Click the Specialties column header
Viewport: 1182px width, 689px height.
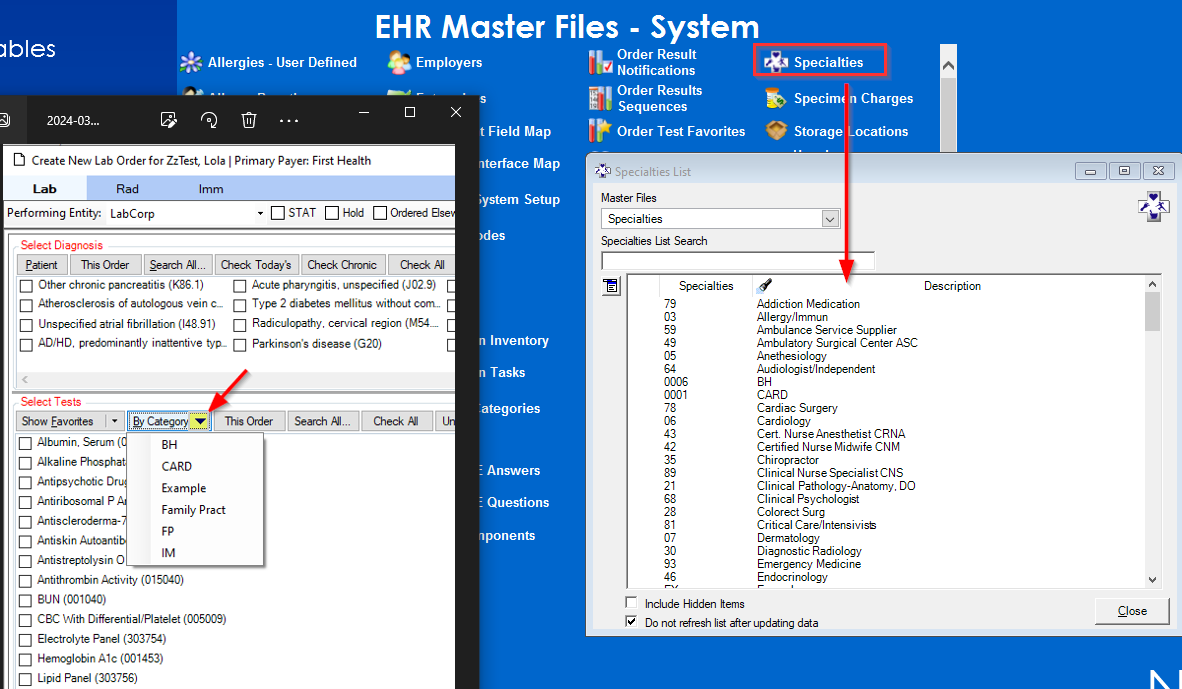(706, 286)
